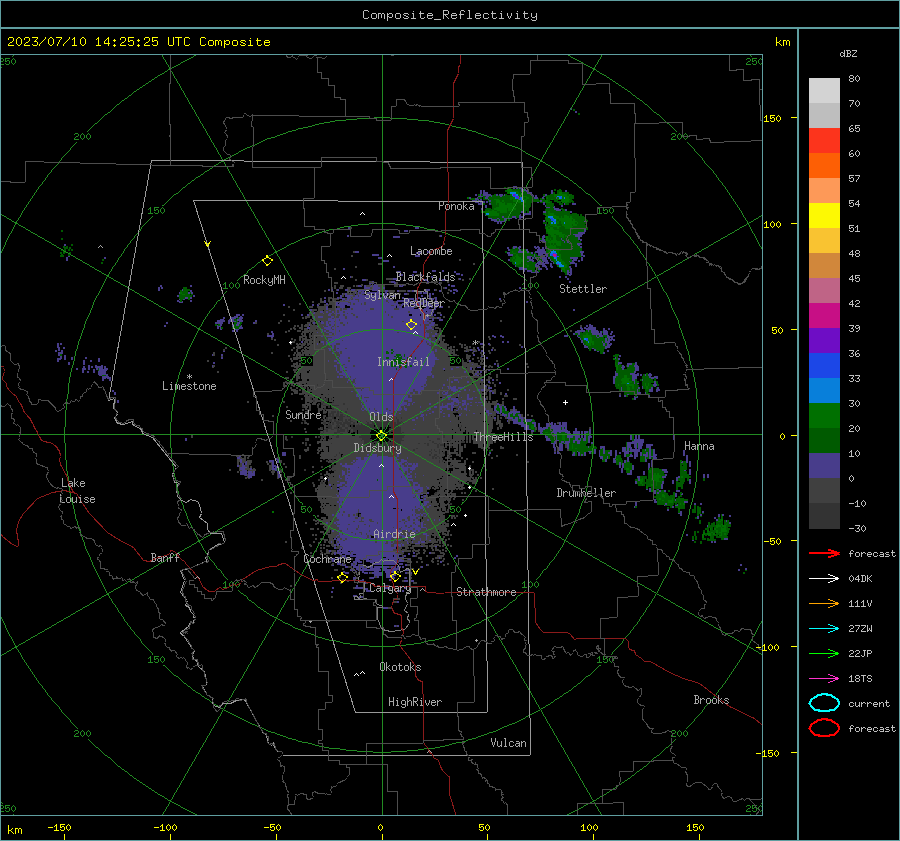Click the Blackfalds label
This screenshot has height=841, width=900.
425,277
